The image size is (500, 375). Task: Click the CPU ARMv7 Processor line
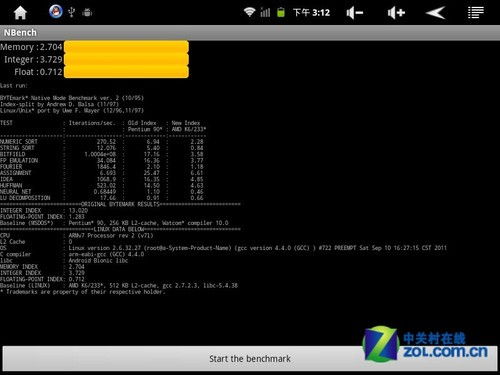(77, 235)
